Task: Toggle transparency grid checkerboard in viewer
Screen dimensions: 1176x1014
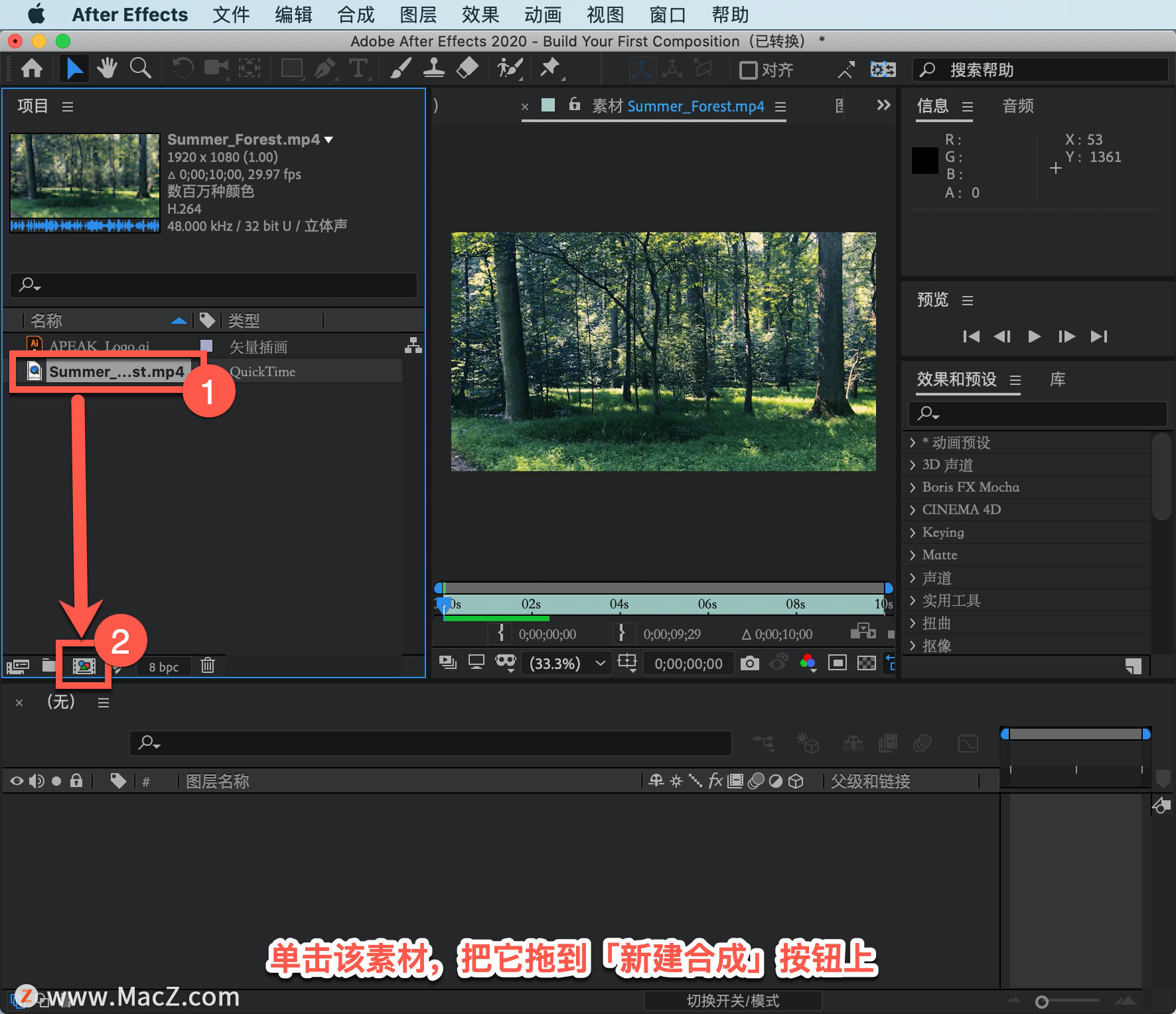Action: [867, 663]
